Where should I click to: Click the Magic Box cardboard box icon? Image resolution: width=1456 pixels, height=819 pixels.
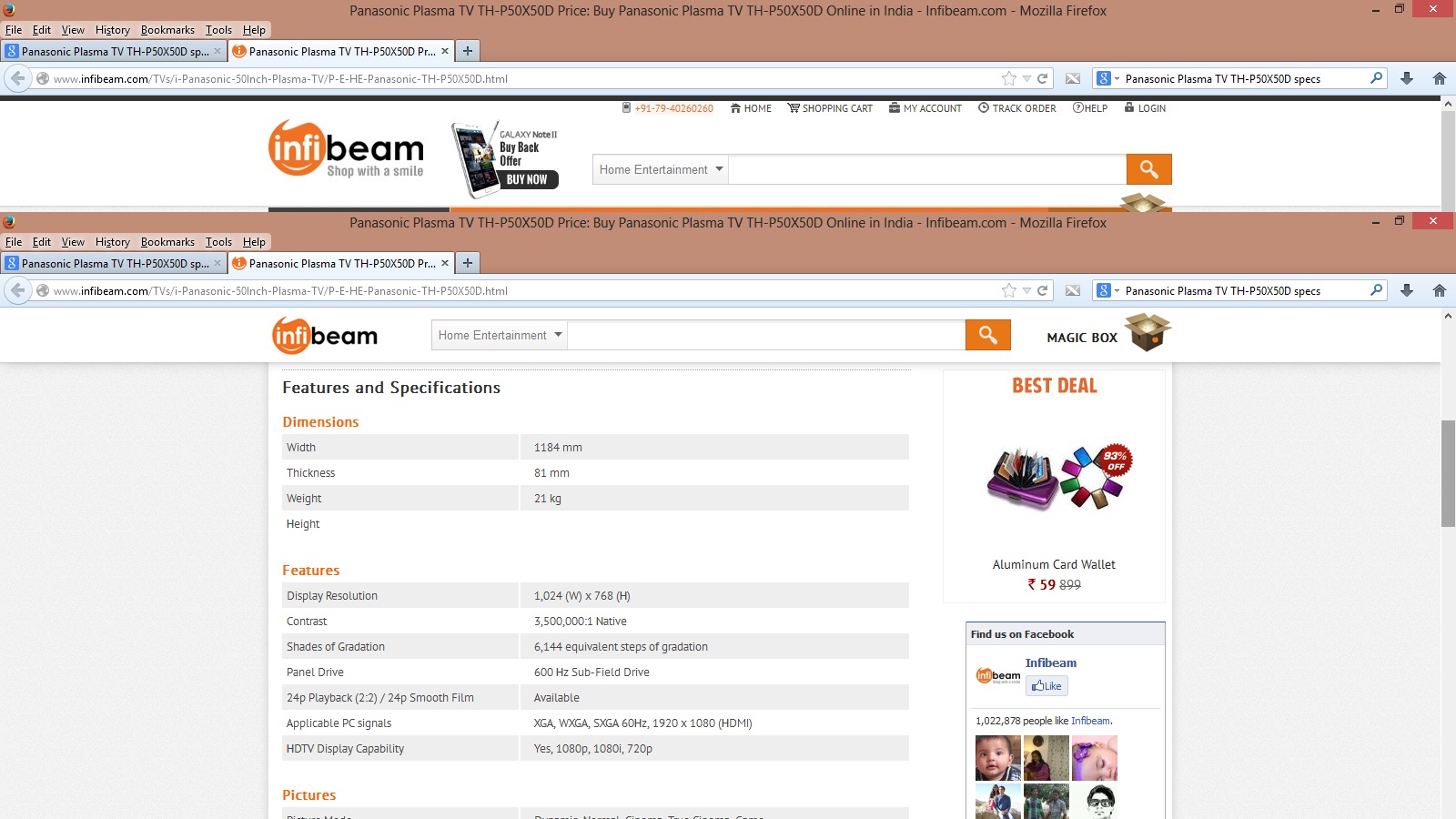click(x=1148, y=332)
